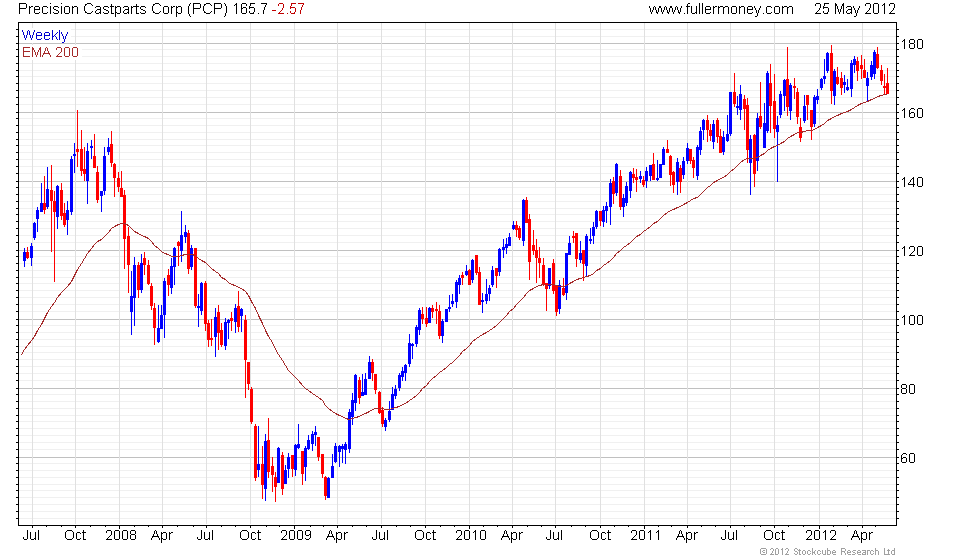Click the Oct label just before 2010
This screenshot has width=980, height=560.
425,536
